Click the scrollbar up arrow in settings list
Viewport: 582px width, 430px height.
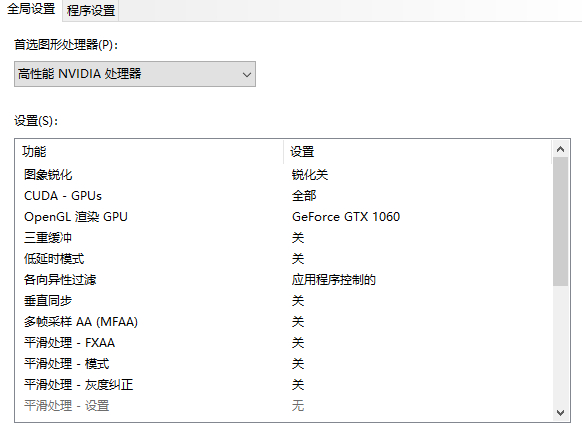point(560,149)
